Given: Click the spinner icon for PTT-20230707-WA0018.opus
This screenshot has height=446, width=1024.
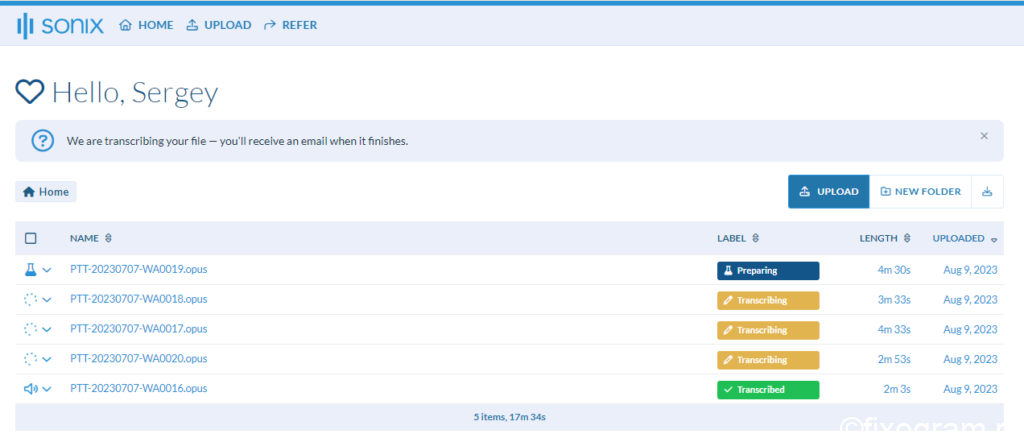Looking at the screenshot, I should point(30,300).
